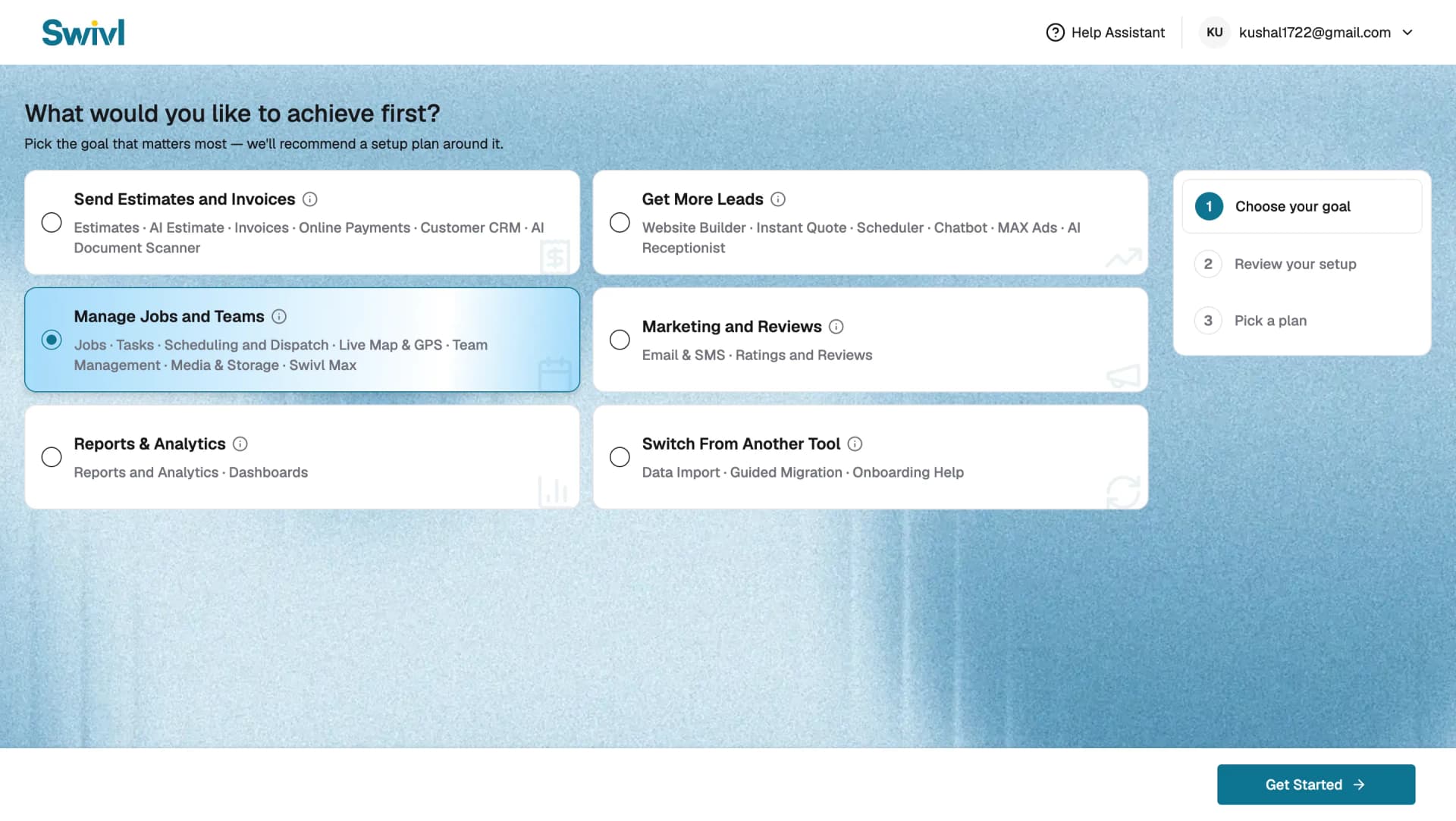Click the Data Import · Guided Migration description
Viewport: 1456px width, 821px height.
[x=802, y=473]
